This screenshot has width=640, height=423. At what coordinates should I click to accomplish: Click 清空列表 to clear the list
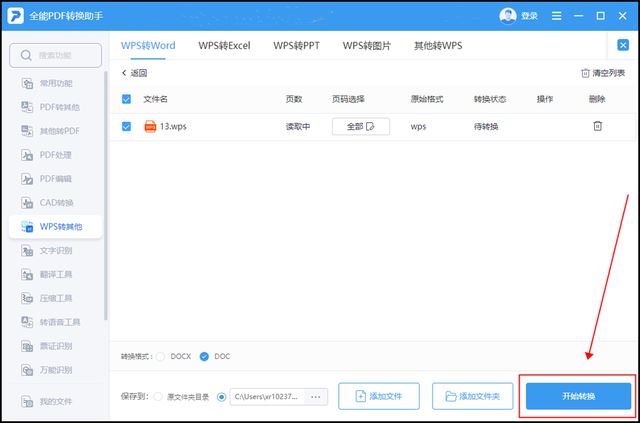(603, 73)
